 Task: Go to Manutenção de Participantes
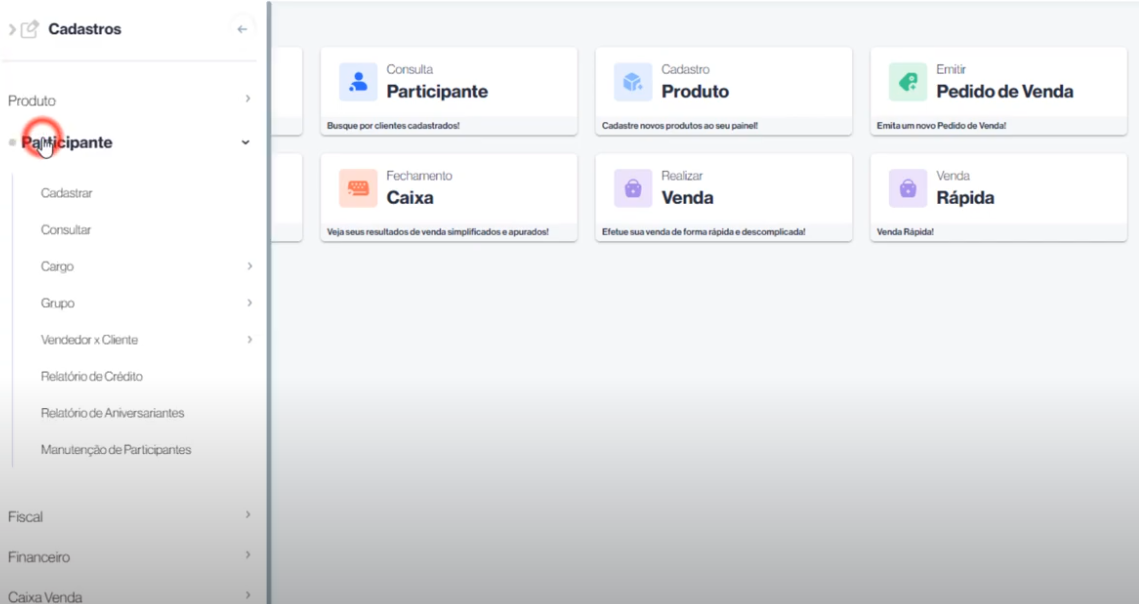click(x=116, y=450)
